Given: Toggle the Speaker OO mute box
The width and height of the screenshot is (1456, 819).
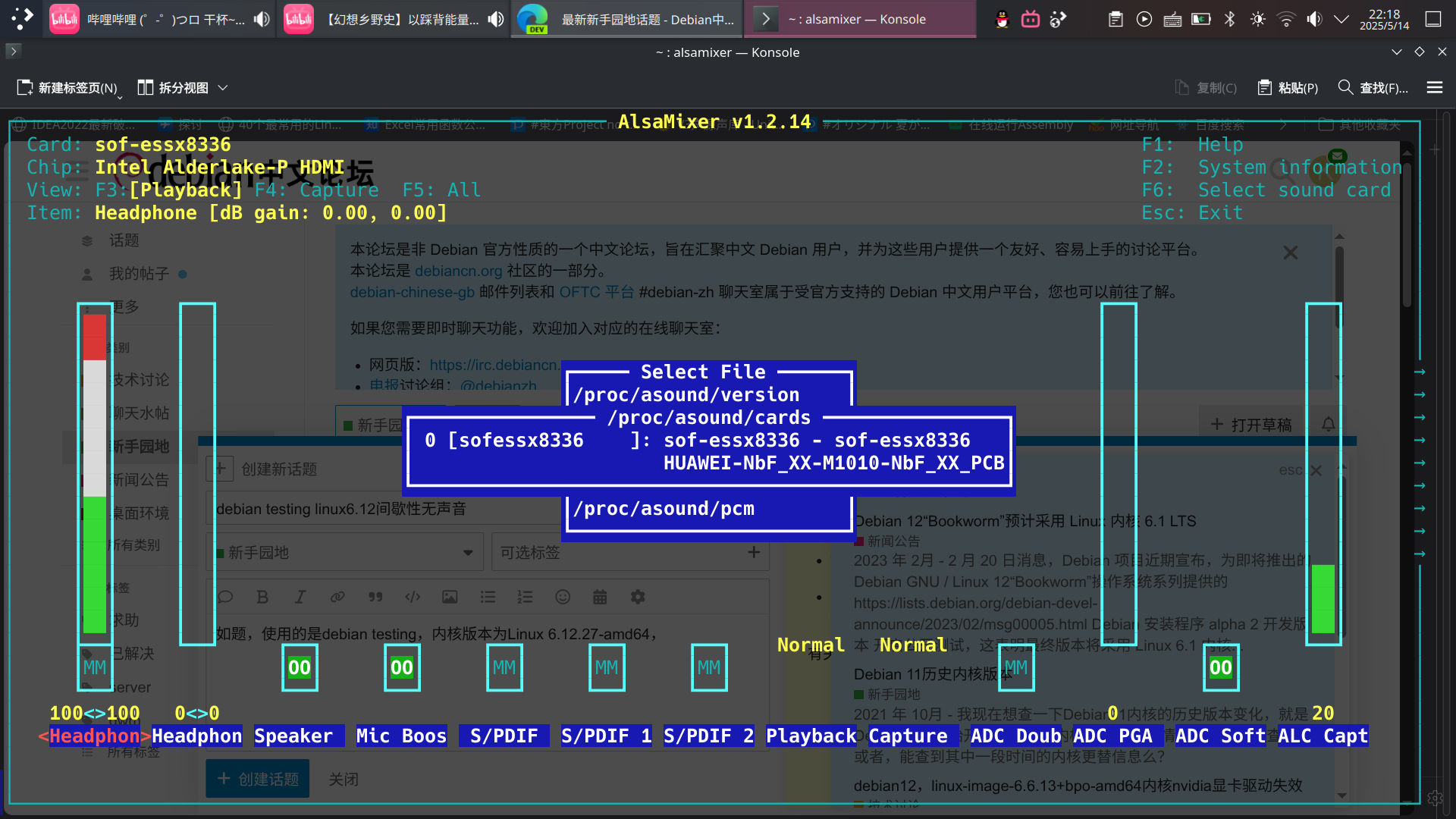Looking at the screenshot, I should pos(300,668).
